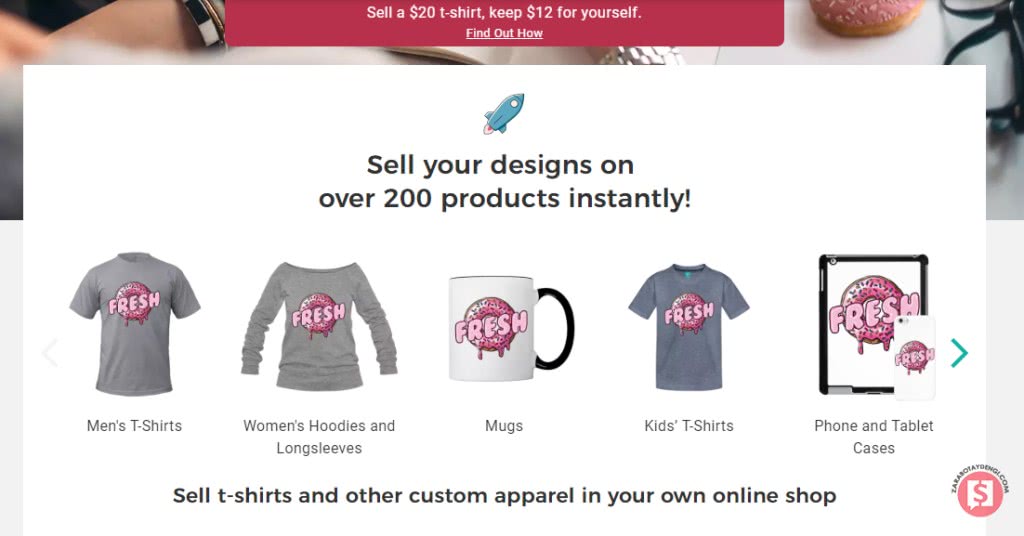Open Women's Hoodies and Longsleeves label
Screen dimensions: 1024x536
coord(319,437)
